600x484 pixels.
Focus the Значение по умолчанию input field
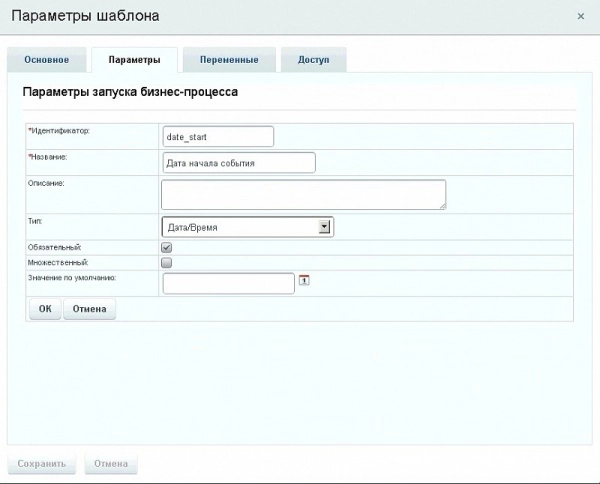(x=228, y=284)
